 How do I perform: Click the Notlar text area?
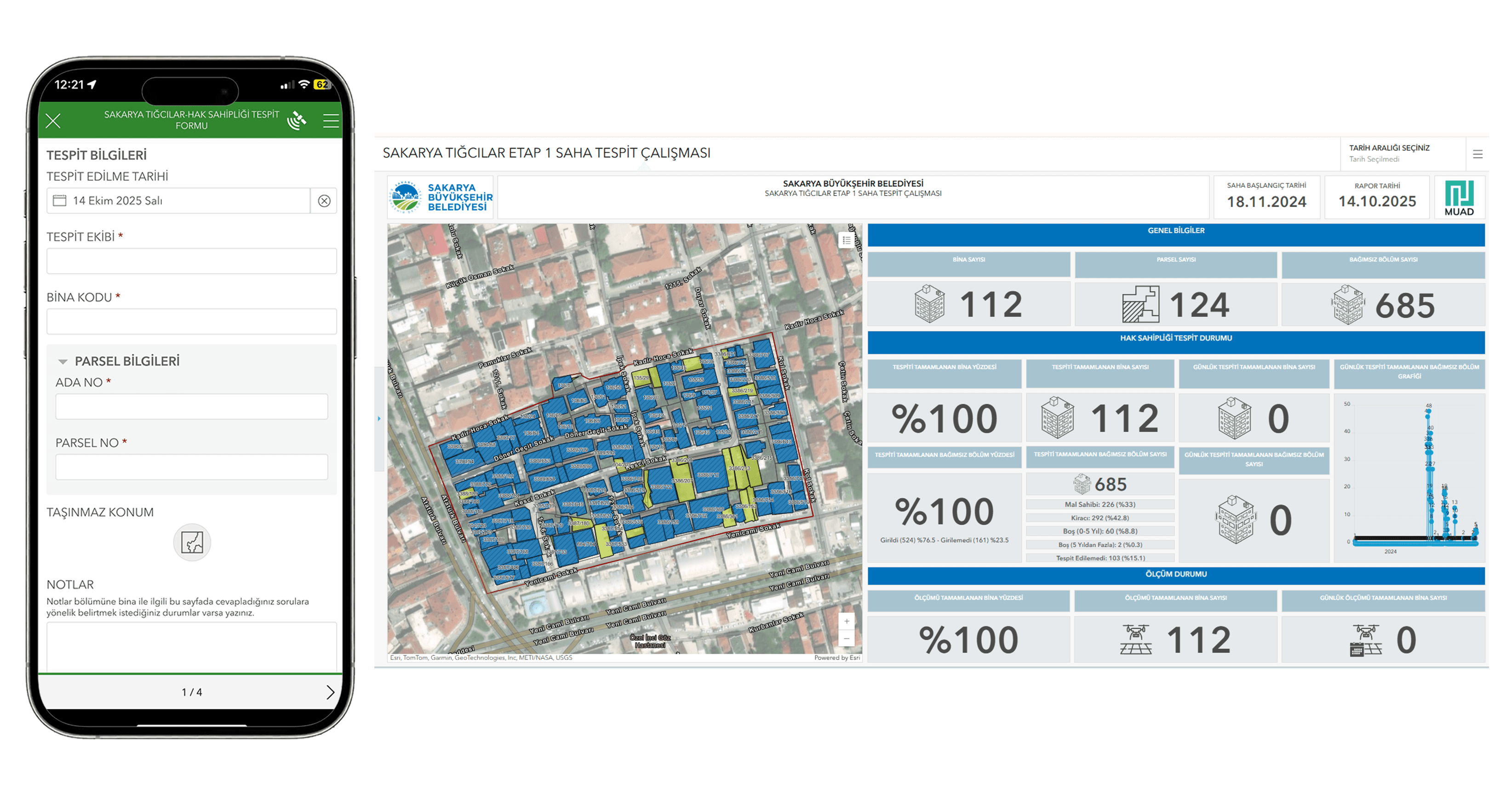click(x=191, y=646)
